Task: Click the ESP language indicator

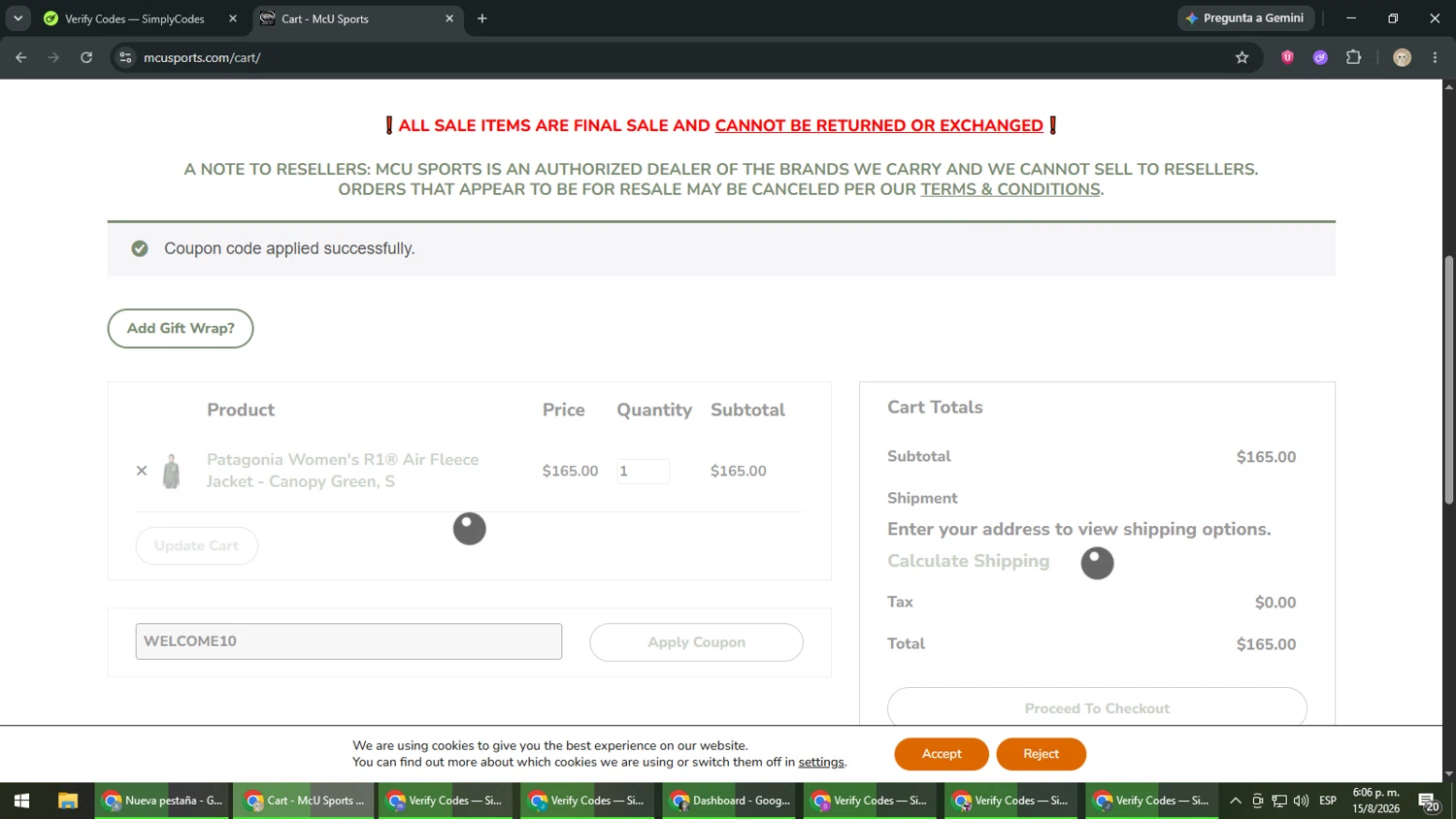Action: click(x=1328, y=801)
